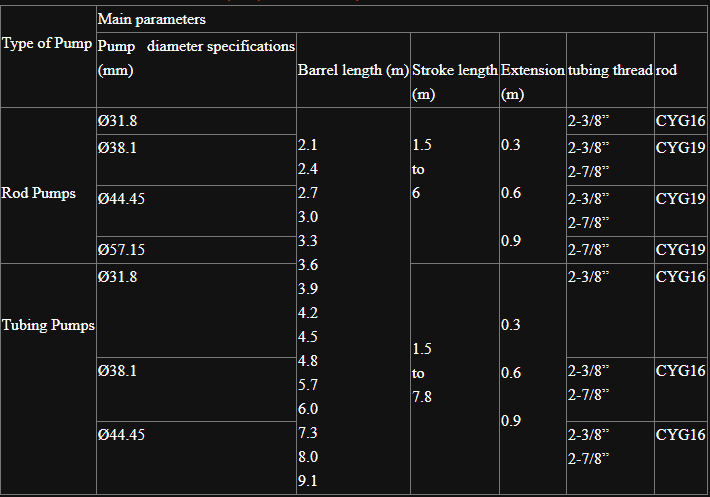This screenshot has height=497, width=710.
Task: Click the "Stroke length" column header
Action: click(454, 70)
